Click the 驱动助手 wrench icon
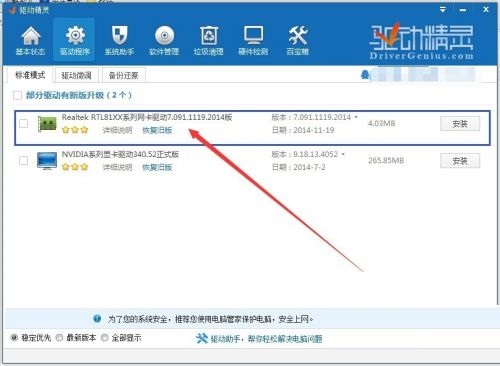The height and width of the screenshot is (366, 500). (202, 339)
